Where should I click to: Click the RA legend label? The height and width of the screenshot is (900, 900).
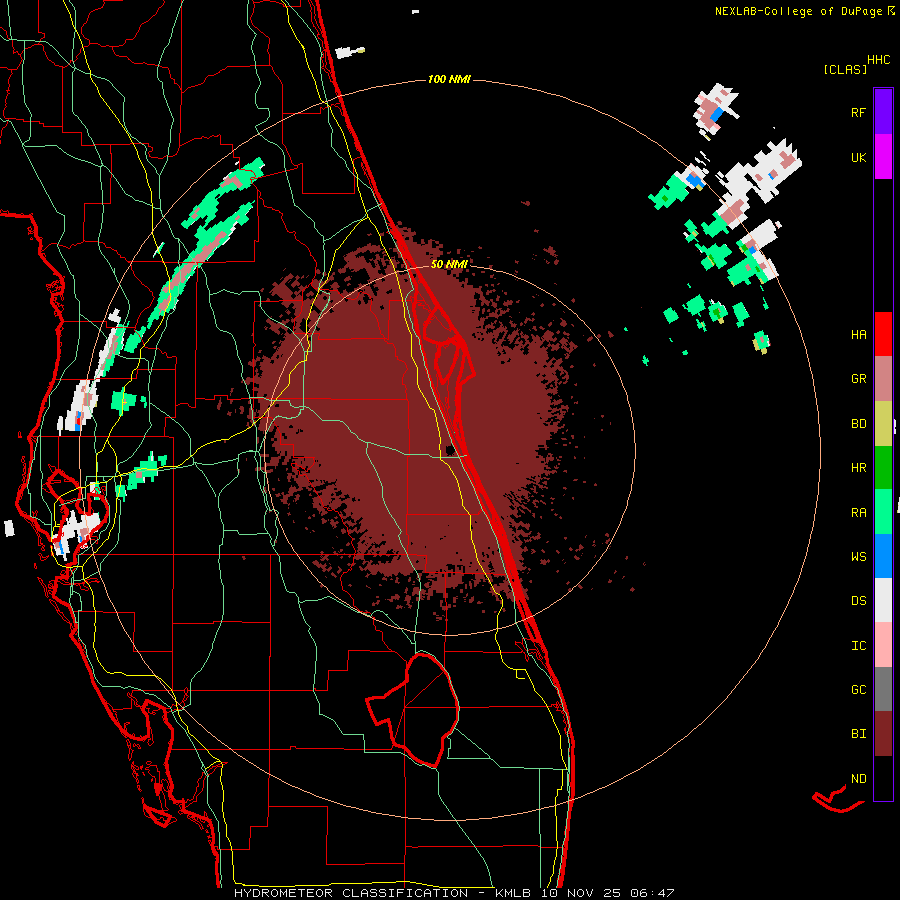(x=858, y=513)
